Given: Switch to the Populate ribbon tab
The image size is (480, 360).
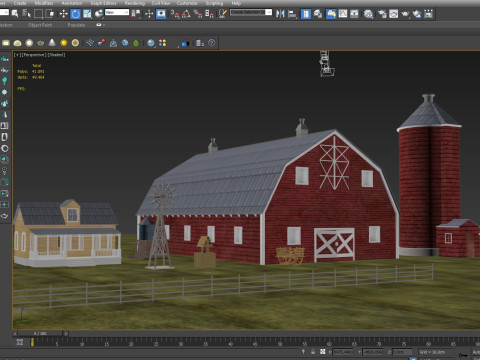Looking at the screenshot, I should [76, 25].
